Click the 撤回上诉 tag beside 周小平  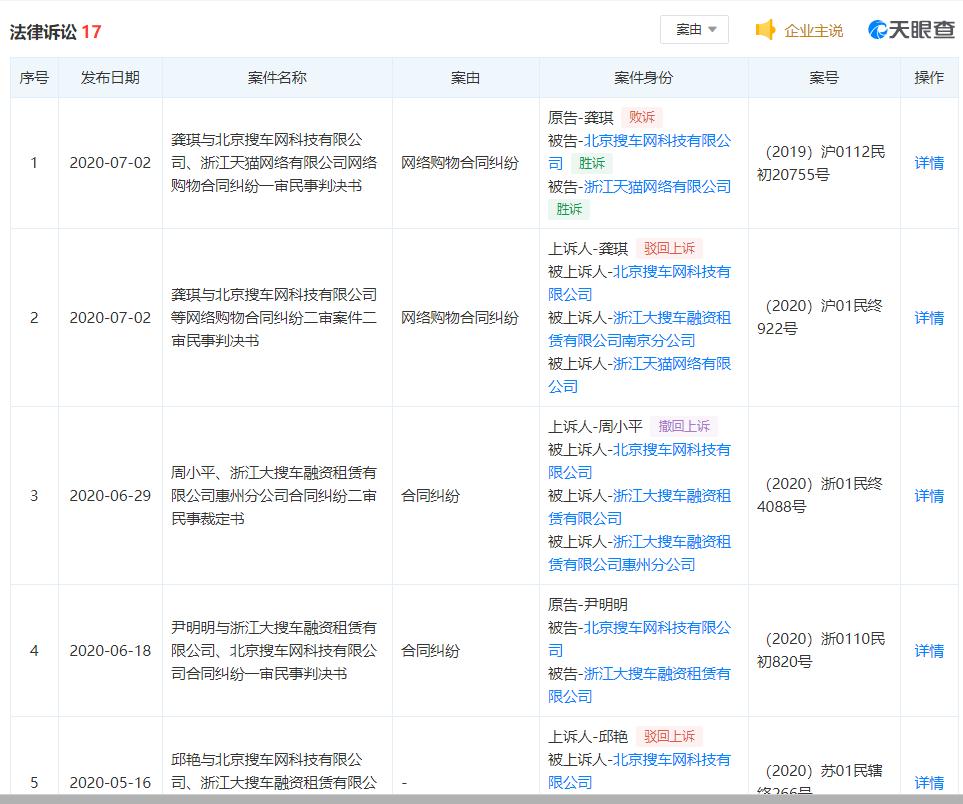click(x=684, y=426)
